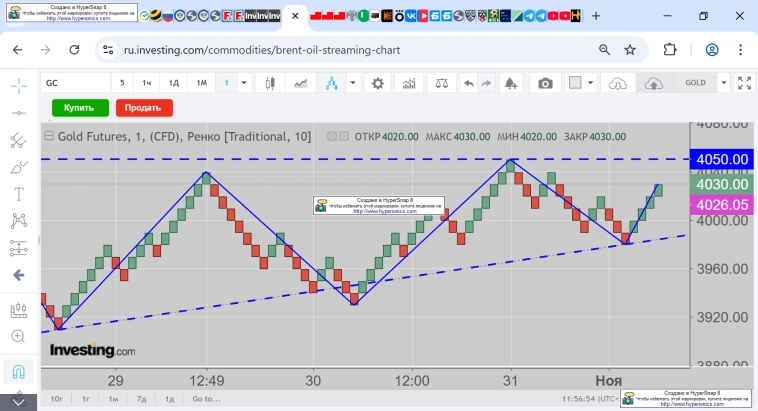Image resolution: width=758 pixels, height=411 pixels.
Task: Select the text annotation tool
Action: pos(19,194)
